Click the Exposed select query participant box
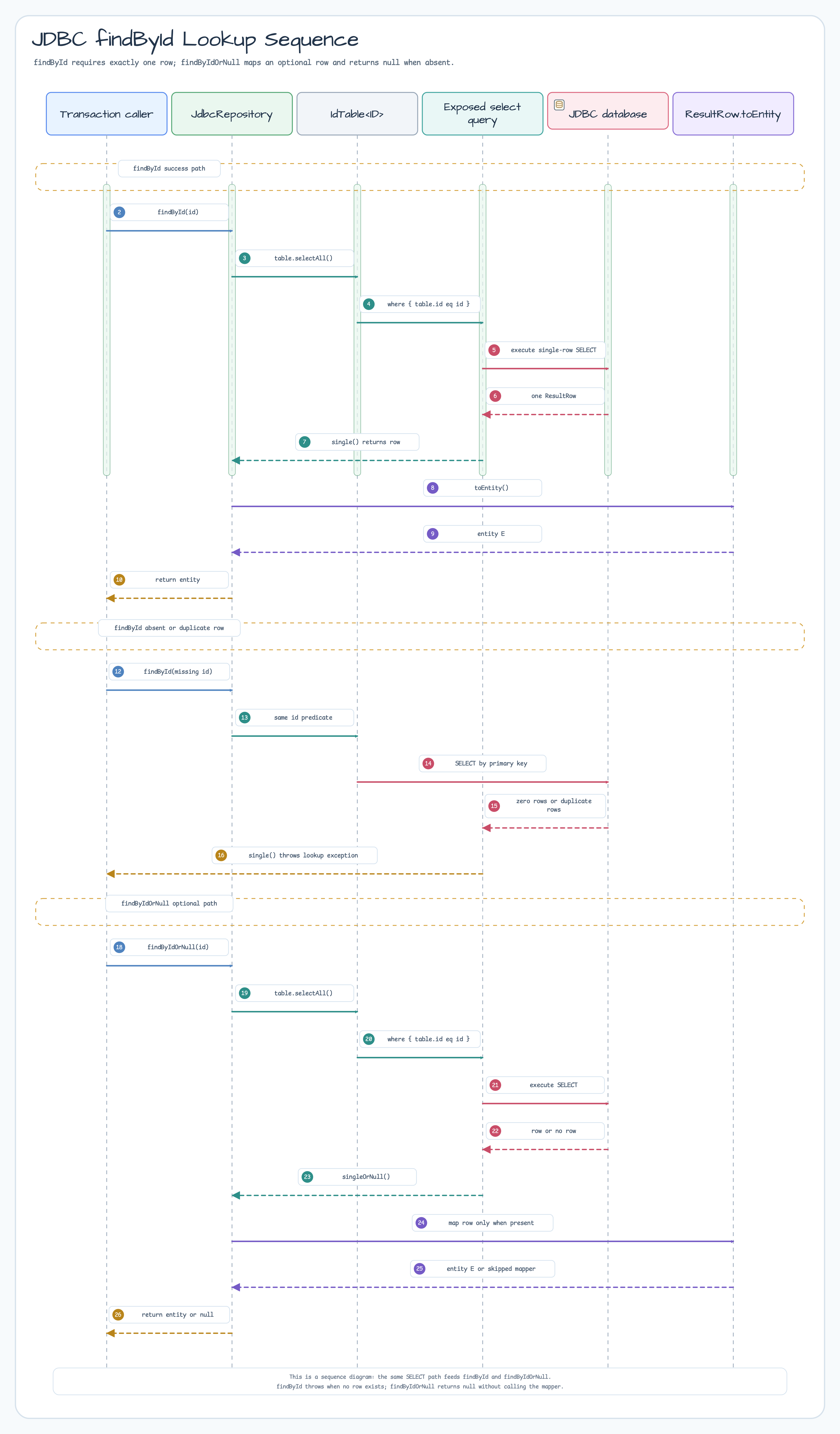The width and height of the screenshot is (840, 1434). pyautogui.click(x=482, y=114)
